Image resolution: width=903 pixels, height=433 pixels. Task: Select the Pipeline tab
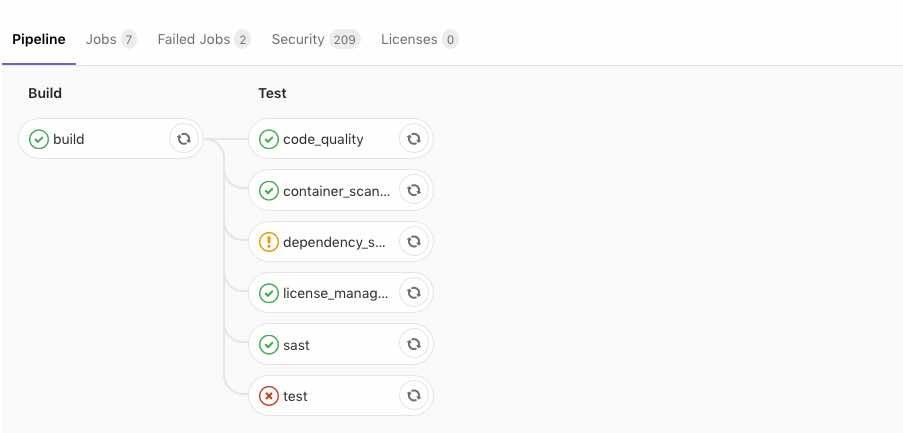pyautogui.click(x=39, y=40)
